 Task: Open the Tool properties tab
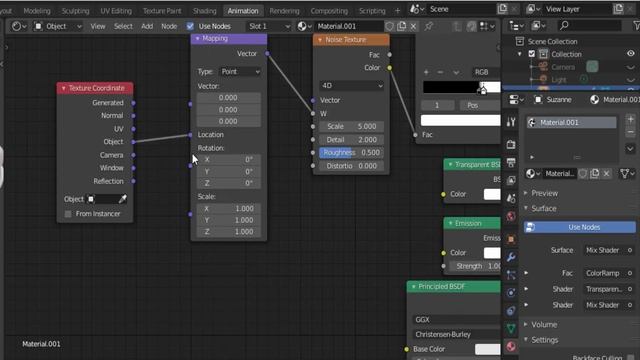pyautogui.click(x=511, y=122)
